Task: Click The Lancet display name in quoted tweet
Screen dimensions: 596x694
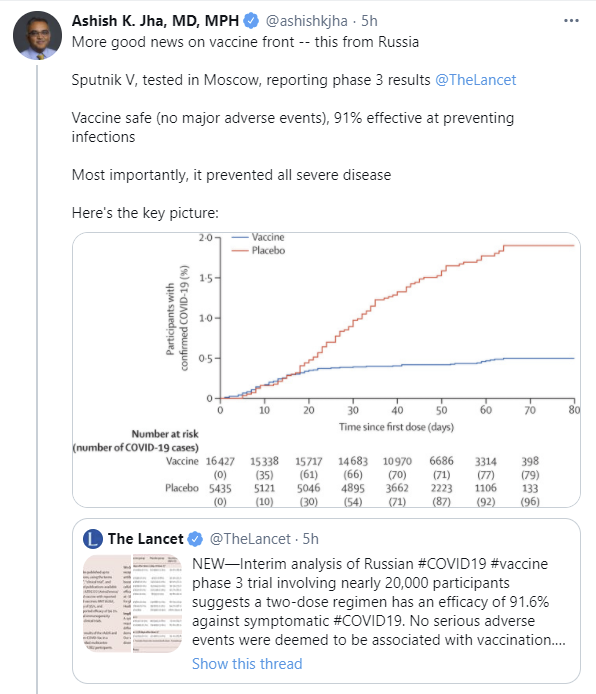Action: coord(146,539)
